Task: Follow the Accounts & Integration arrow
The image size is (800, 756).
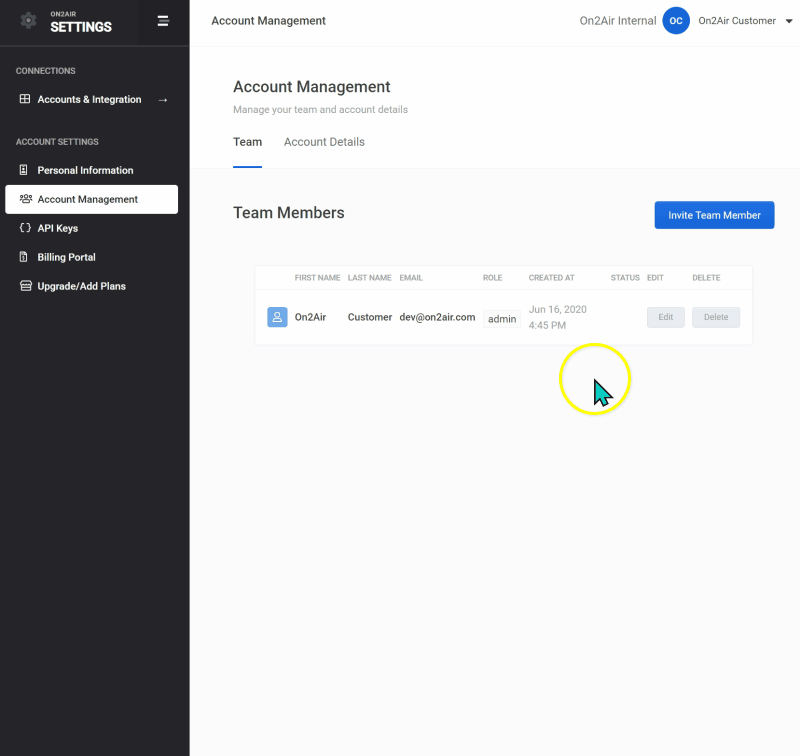Action: click(x=163, y=99)
